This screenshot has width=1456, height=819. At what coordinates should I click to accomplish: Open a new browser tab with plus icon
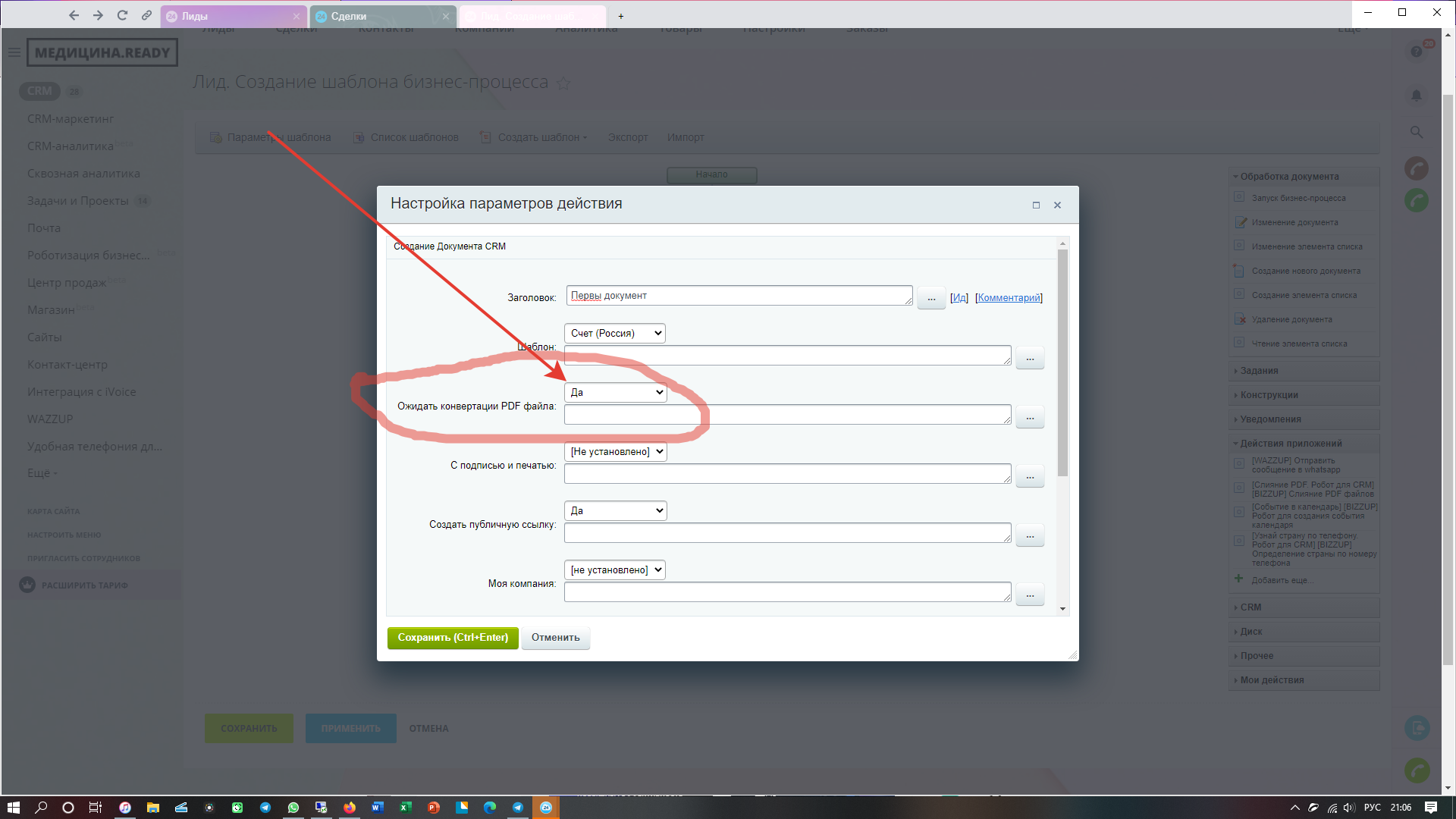(620, 16)
